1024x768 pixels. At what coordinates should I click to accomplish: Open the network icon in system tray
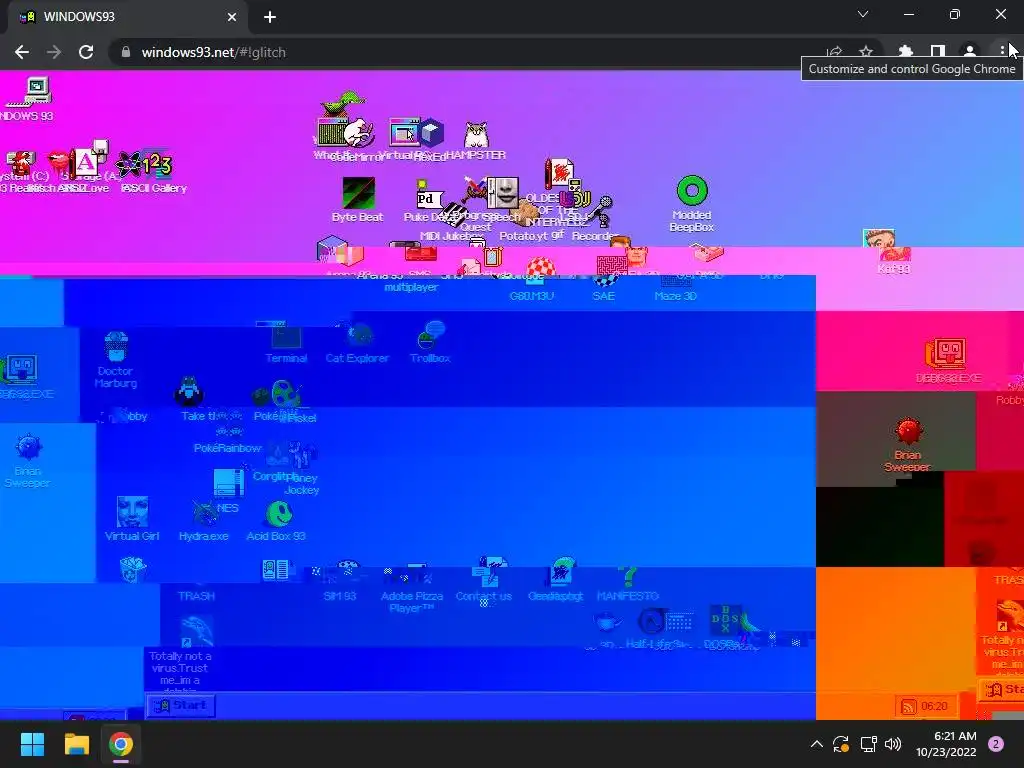(868, 744)
